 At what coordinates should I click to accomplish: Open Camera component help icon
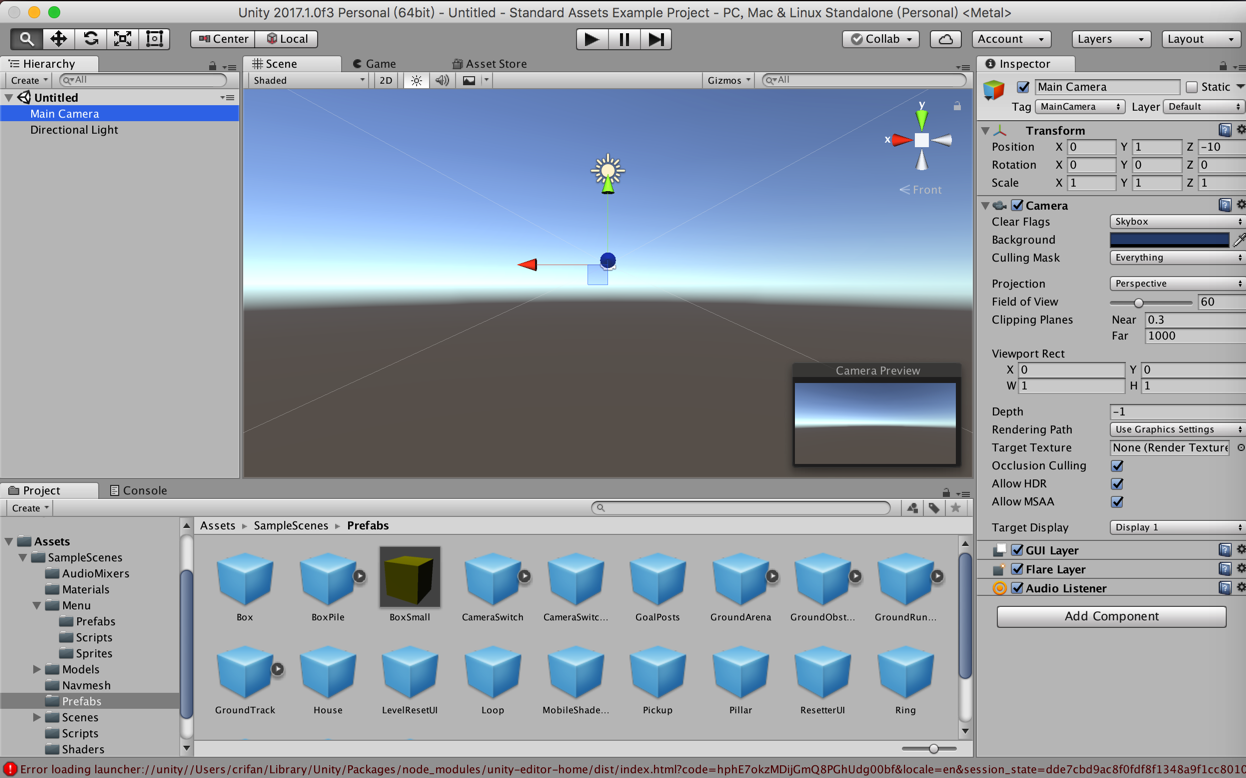1224,205
